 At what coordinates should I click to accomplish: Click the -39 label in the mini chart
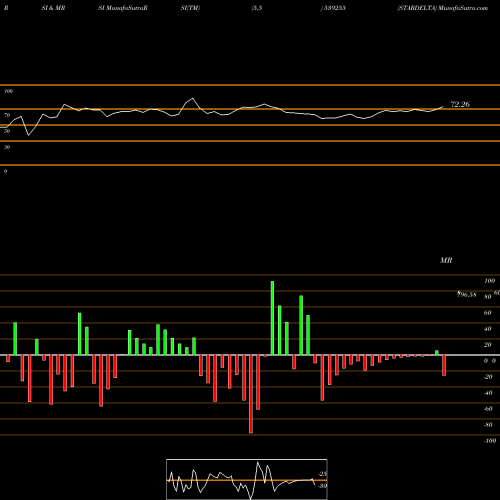pos(323,486)
